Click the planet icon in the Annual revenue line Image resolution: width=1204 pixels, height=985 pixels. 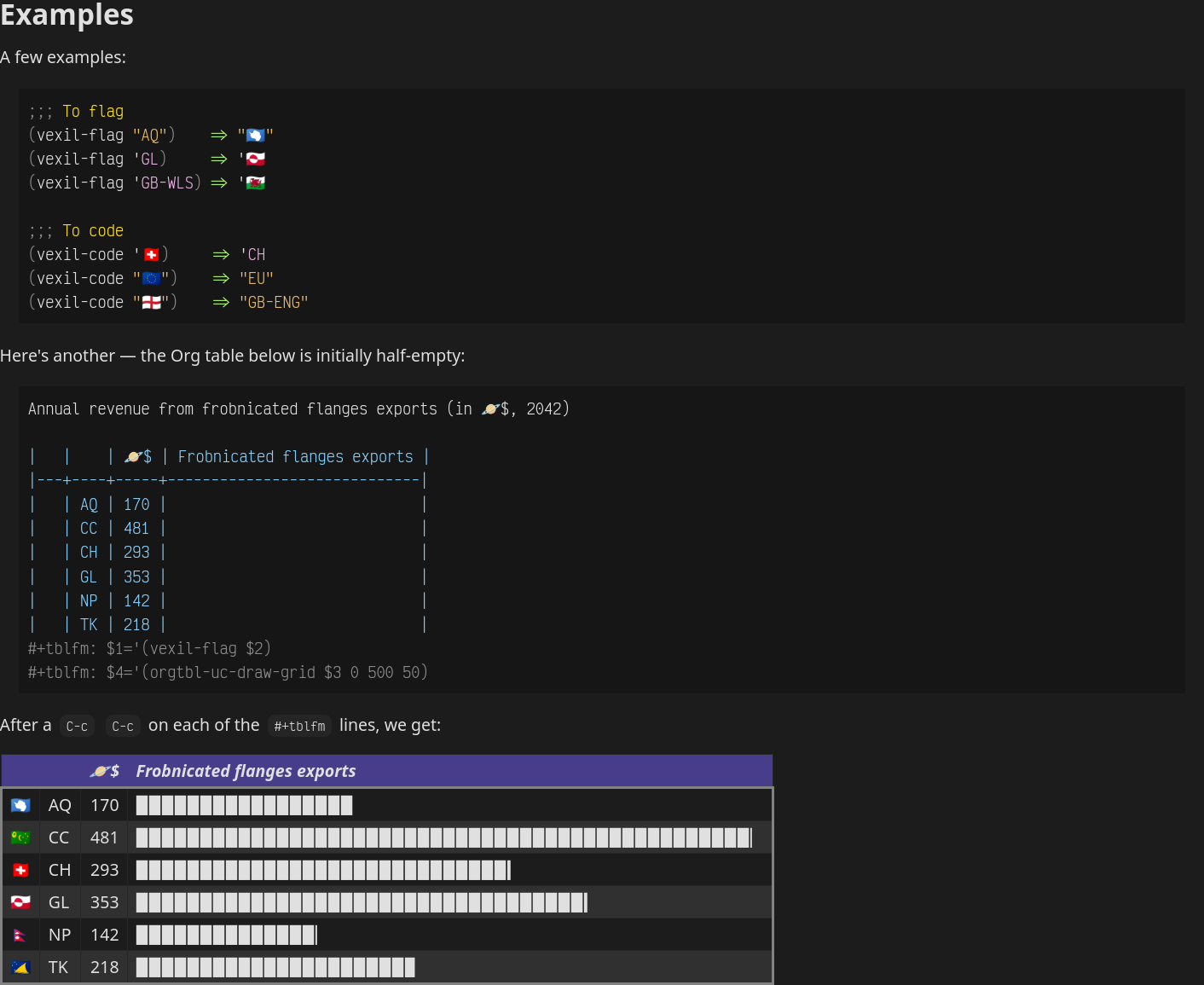[490, 409]
